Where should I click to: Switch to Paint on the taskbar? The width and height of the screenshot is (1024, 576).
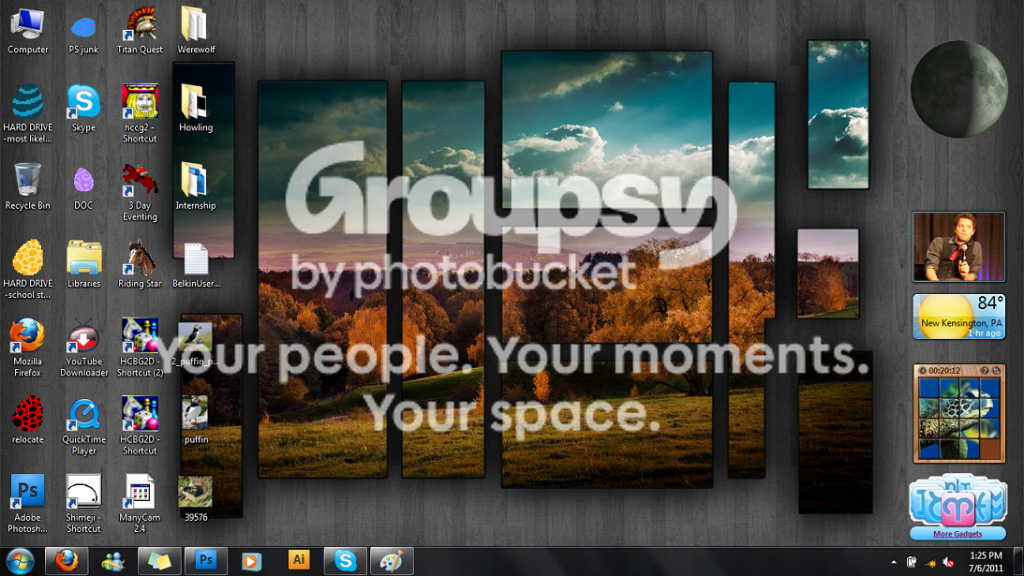click(x=391, y=561)
